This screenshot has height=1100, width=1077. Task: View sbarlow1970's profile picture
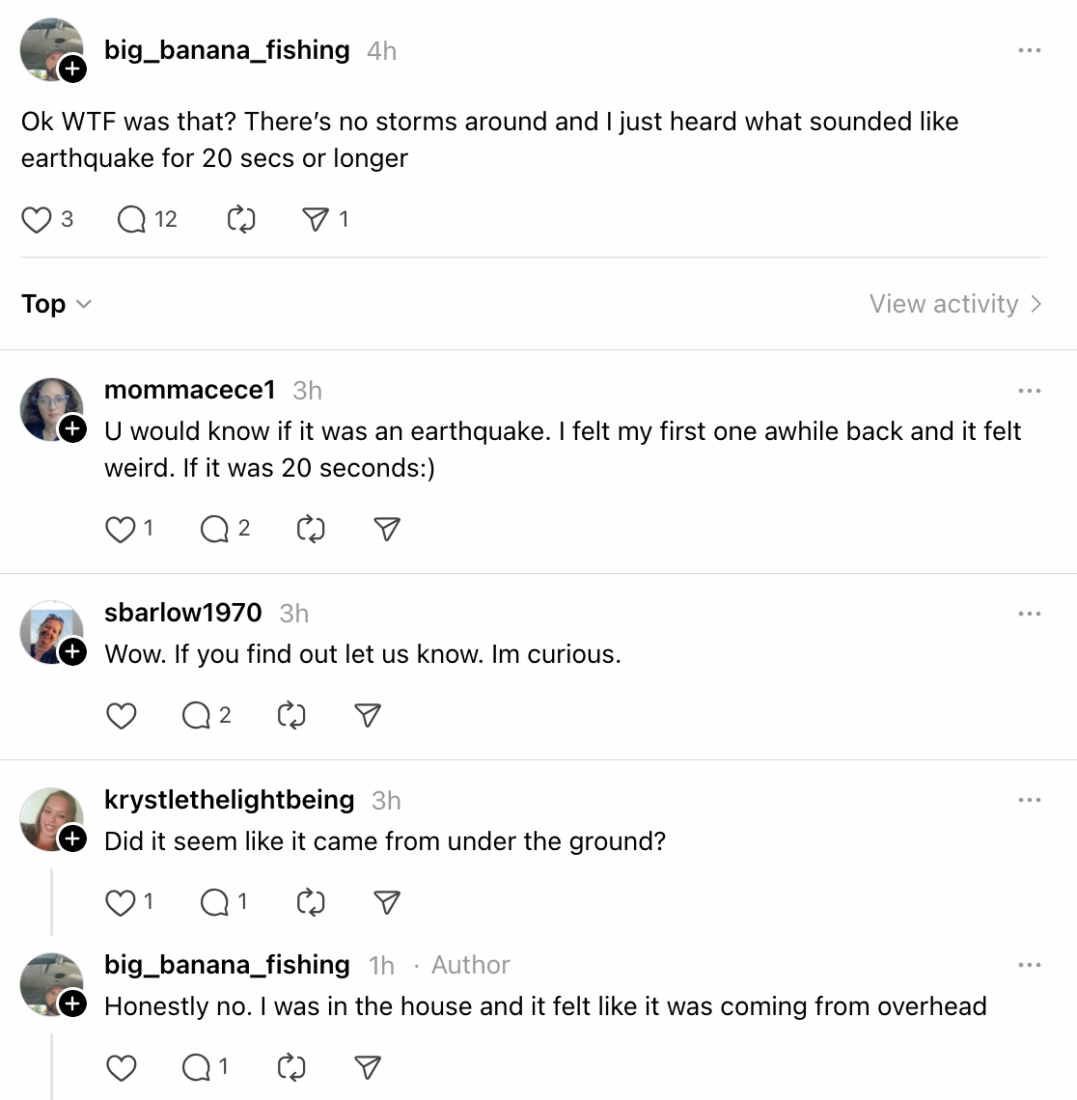point(52,632)
